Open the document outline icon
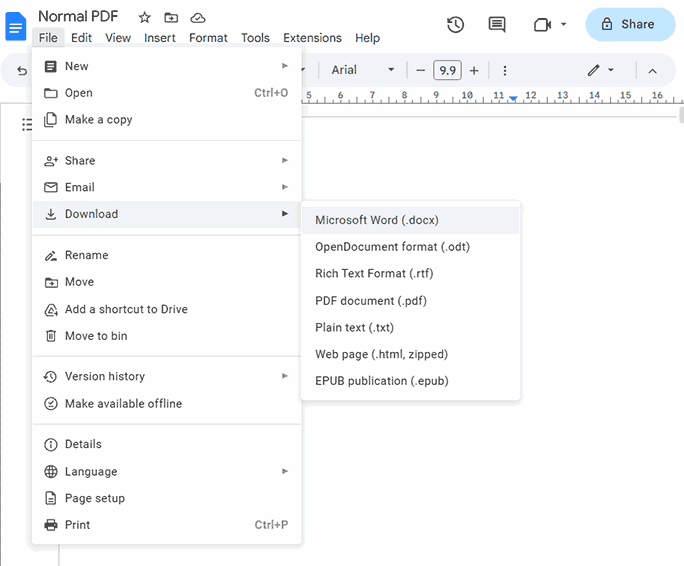The width and height of the screenshot is (684, 566). coord(27,124)
